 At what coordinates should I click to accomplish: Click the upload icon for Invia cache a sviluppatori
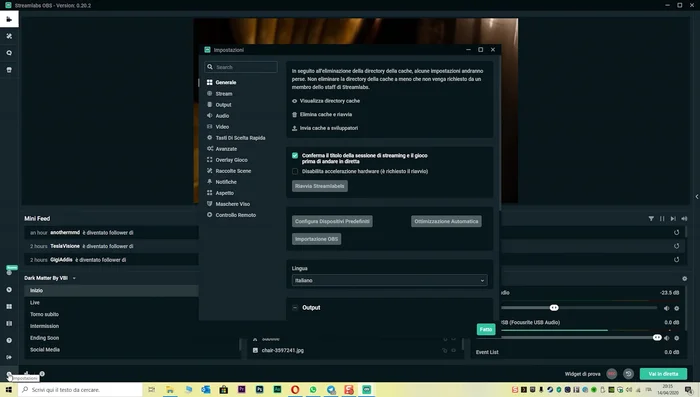(295, 128)
